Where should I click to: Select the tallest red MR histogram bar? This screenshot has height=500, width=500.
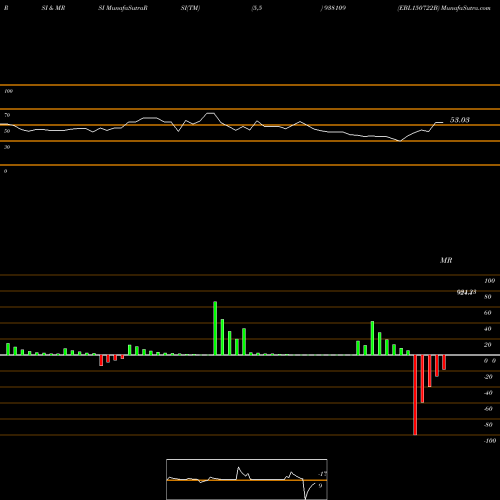click(x=415, y=395)
